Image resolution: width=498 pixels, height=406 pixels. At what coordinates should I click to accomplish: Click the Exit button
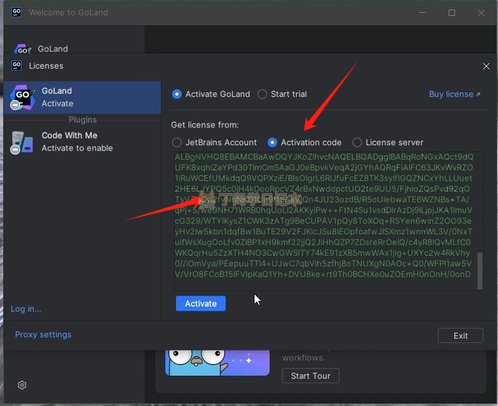(x=460, y=336)
